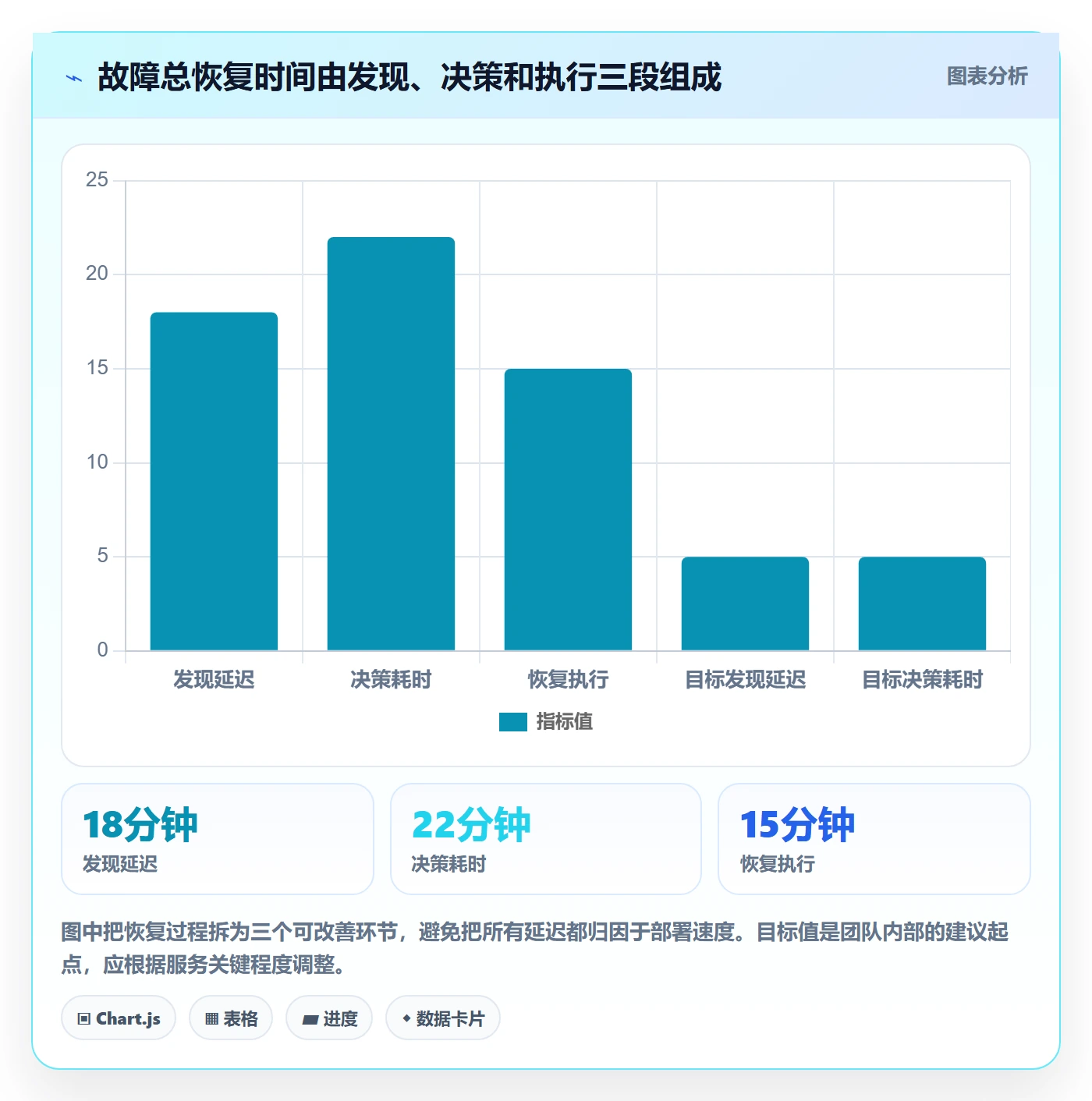Image resolution: width=1092 pixels, height=1101 pixels.
Task: Click the y-axis value 15
Action: (97, 368)
